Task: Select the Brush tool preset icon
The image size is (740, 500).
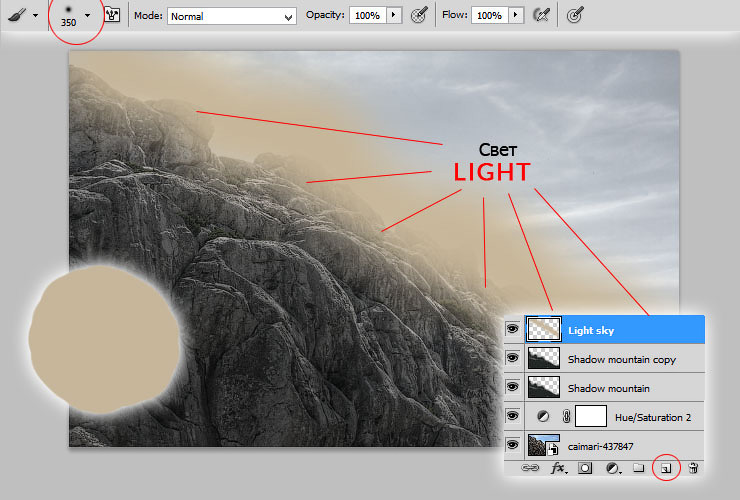Action: tap(17, 15)
